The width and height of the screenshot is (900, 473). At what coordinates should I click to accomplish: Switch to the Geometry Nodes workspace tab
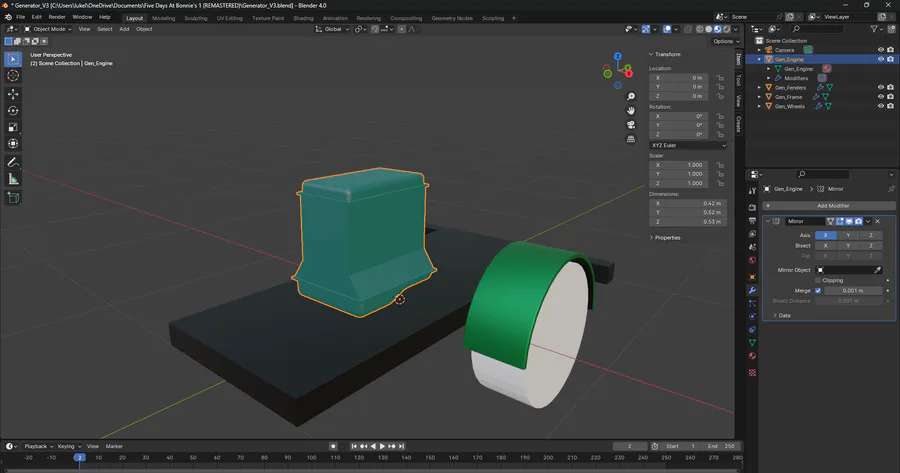coord(452,18)
